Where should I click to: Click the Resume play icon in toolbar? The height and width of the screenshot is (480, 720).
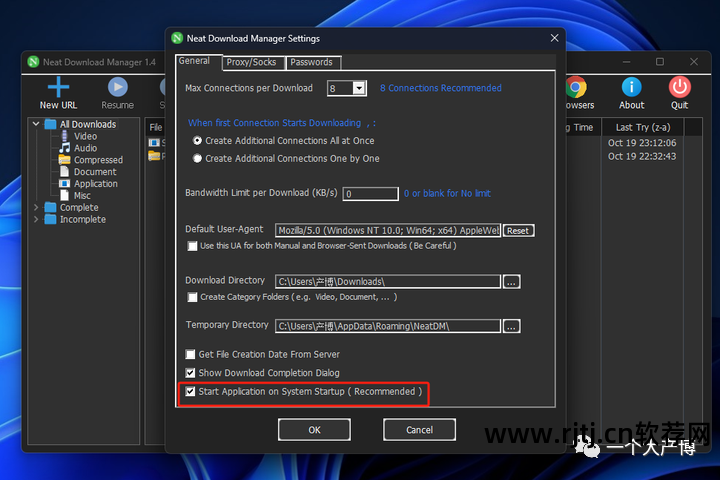click(118, 87)
